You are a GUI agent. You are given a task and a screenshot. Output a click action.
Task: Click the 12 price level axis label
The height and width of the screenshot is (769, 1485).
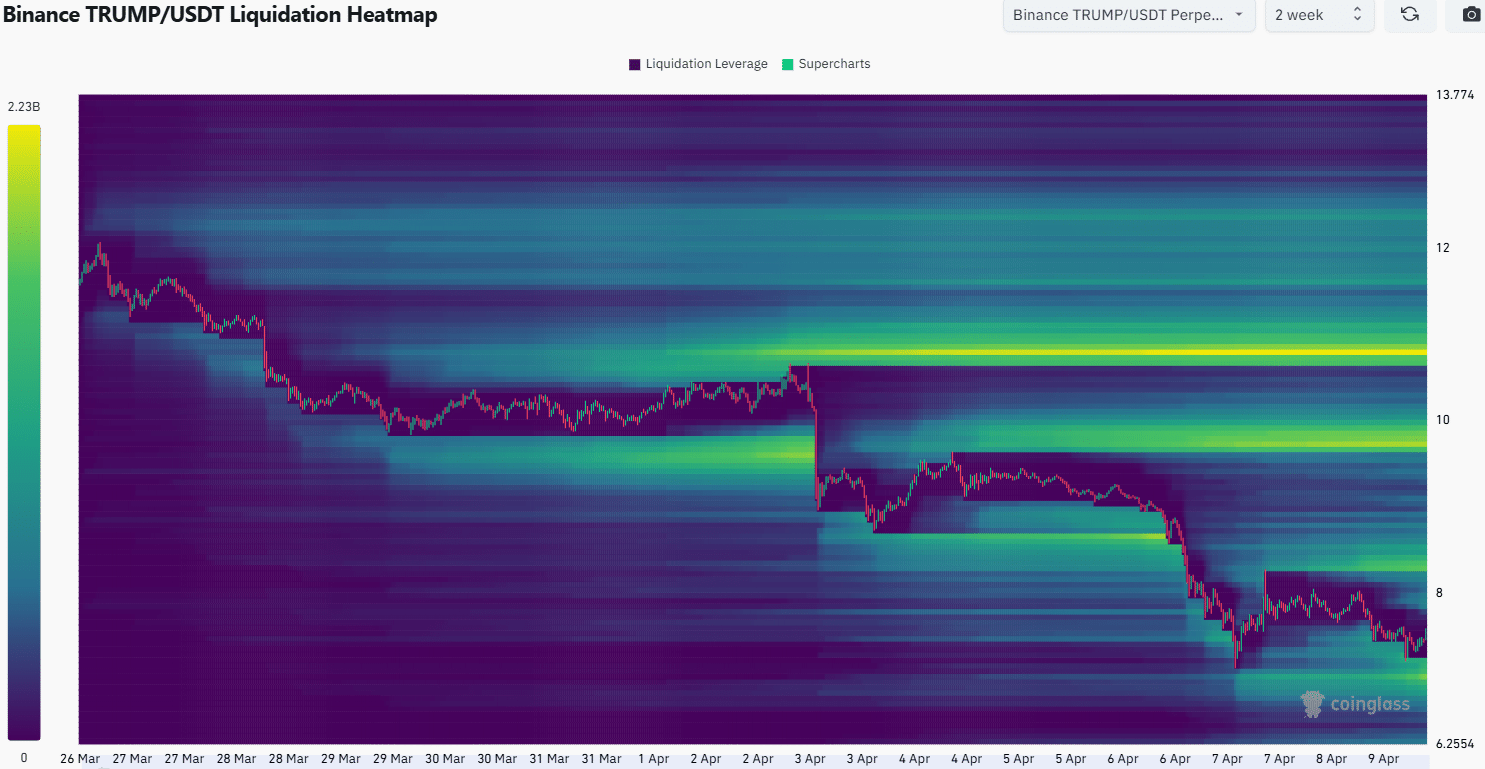(x=1442, y=248)
